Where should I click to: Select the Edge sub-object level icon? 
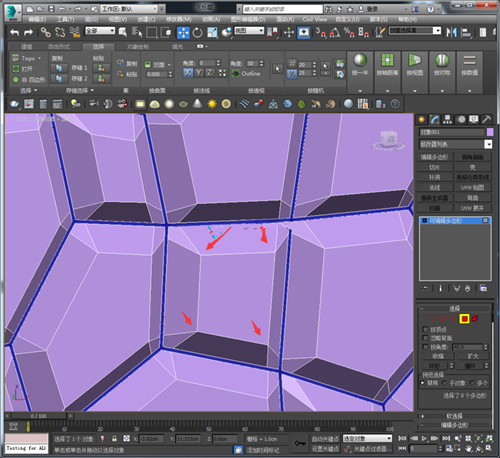click(443, 319)
